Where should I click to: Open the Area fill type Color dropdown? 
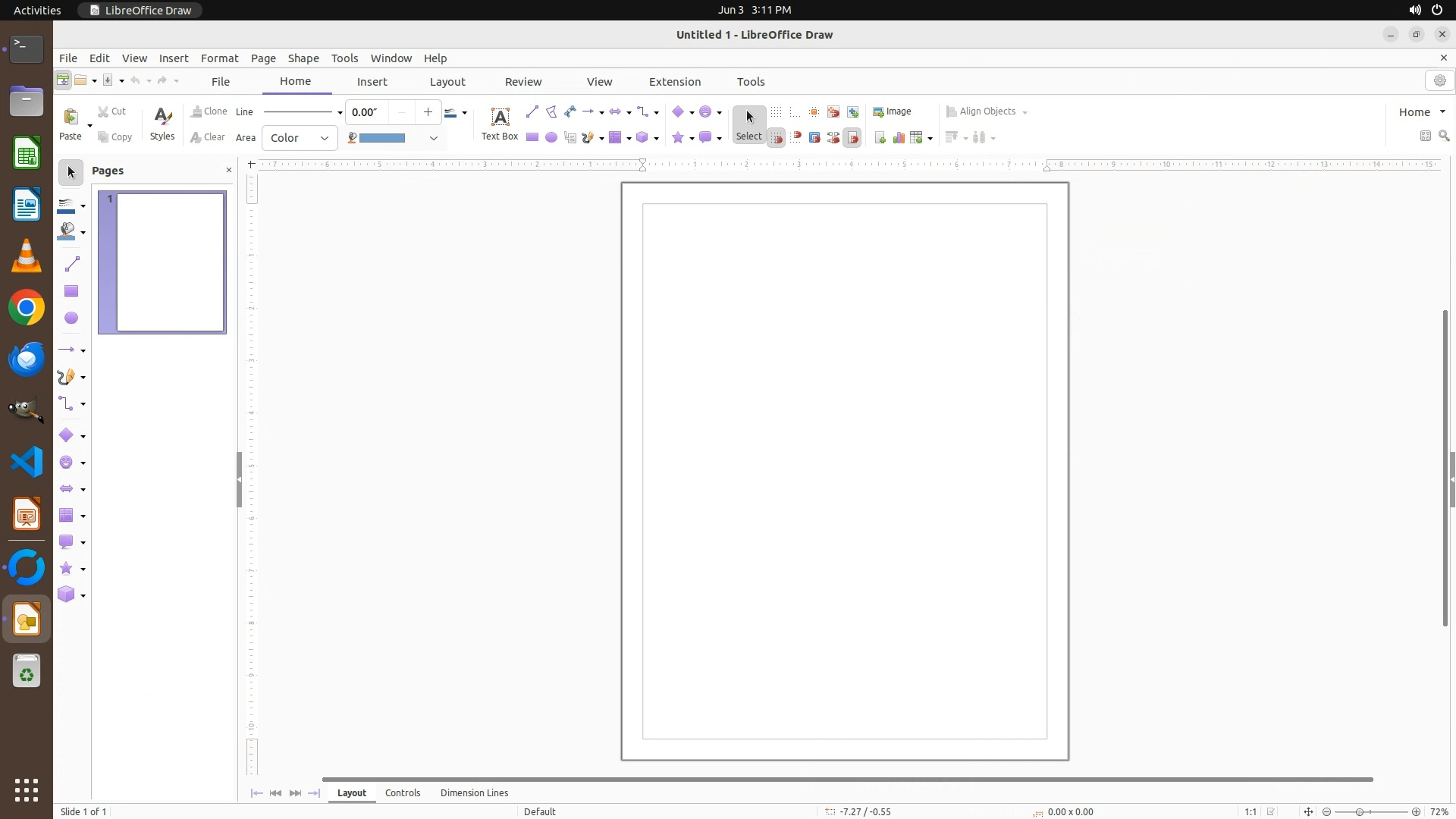pyautogui.click(x=300, y=137)
